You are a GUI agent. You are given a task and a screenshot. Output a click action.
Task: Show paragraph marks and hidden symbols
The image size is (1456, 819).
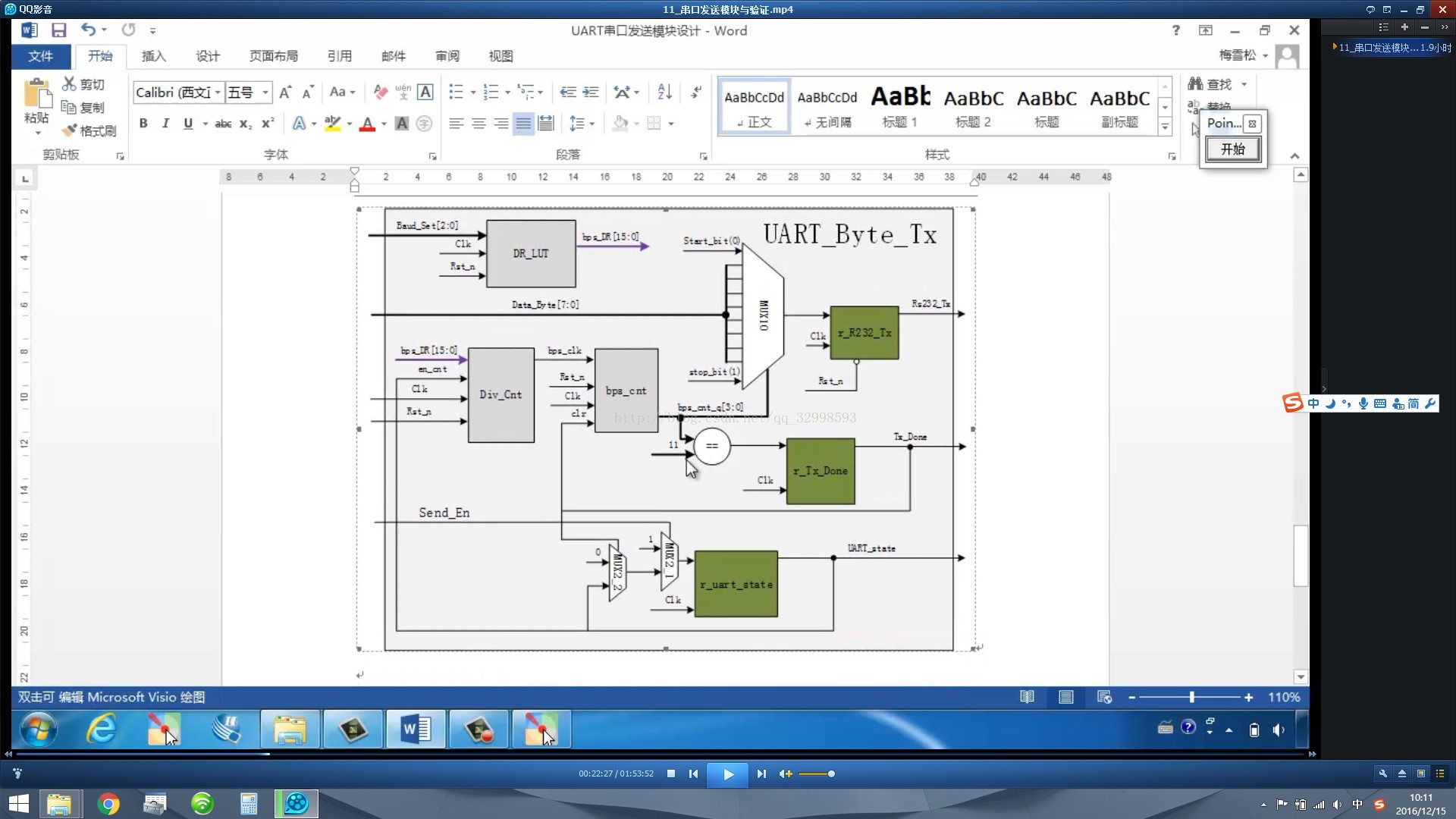click(695, 93)
